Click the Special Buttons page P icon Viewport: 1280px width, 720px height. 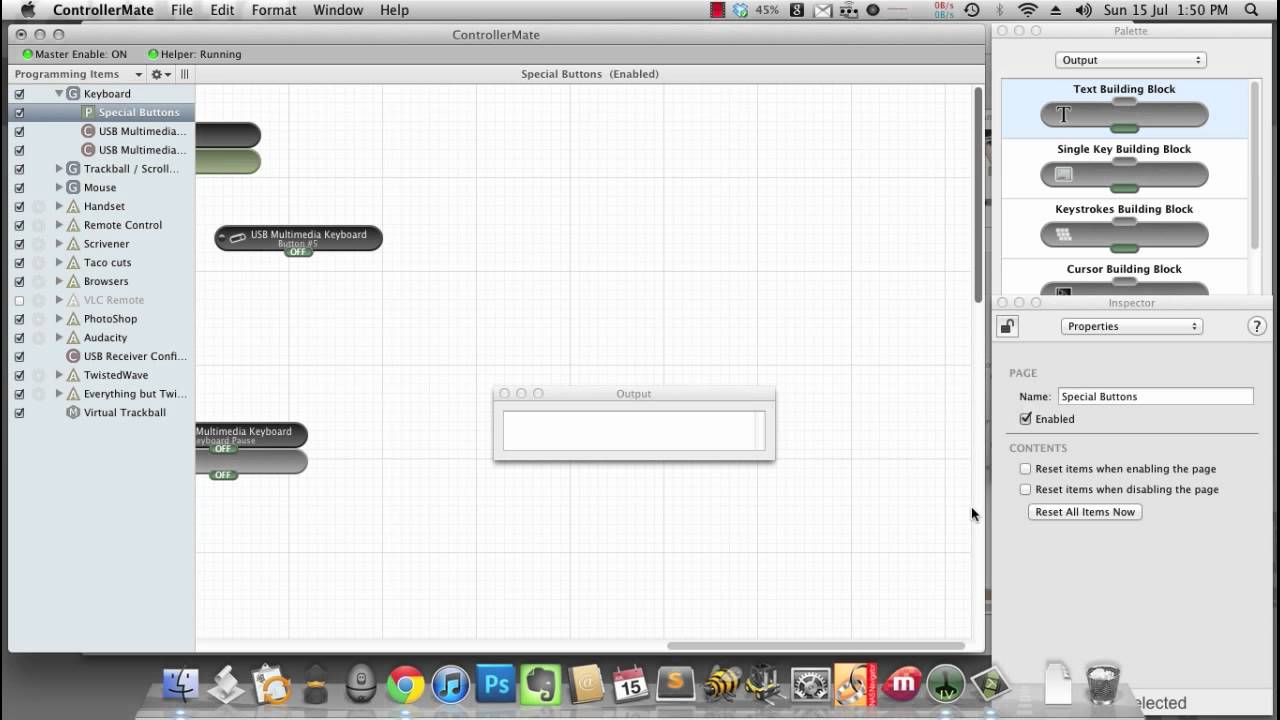(88, 112)
